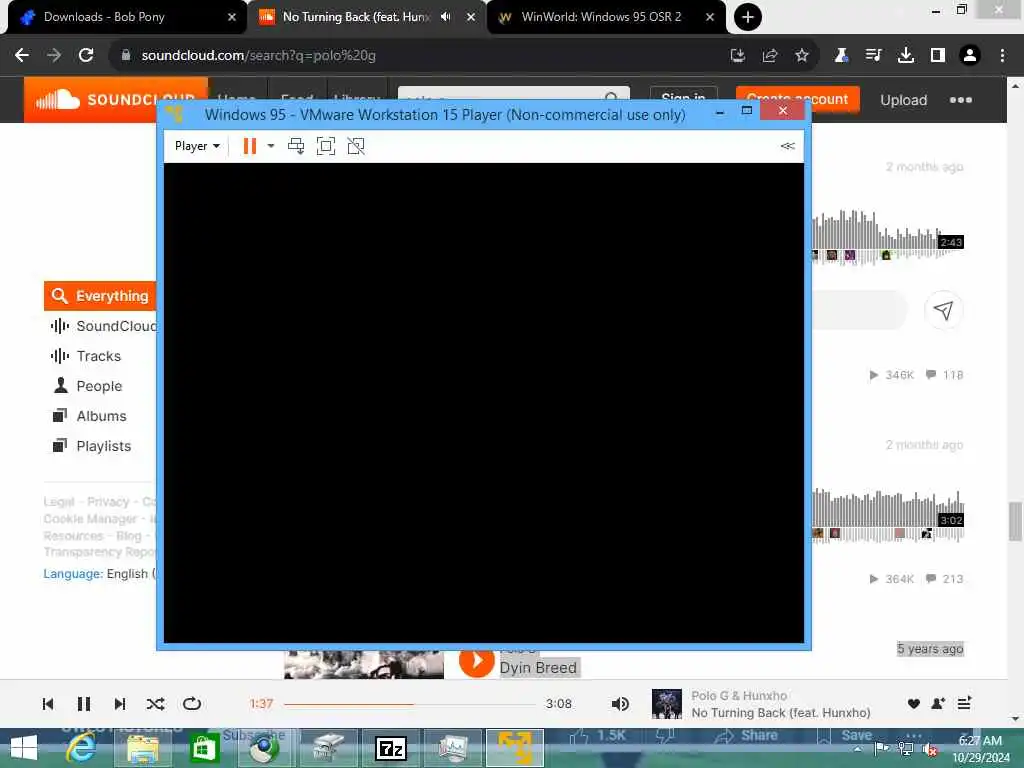
Task: Open the Windows Start button
Action: 24,748
